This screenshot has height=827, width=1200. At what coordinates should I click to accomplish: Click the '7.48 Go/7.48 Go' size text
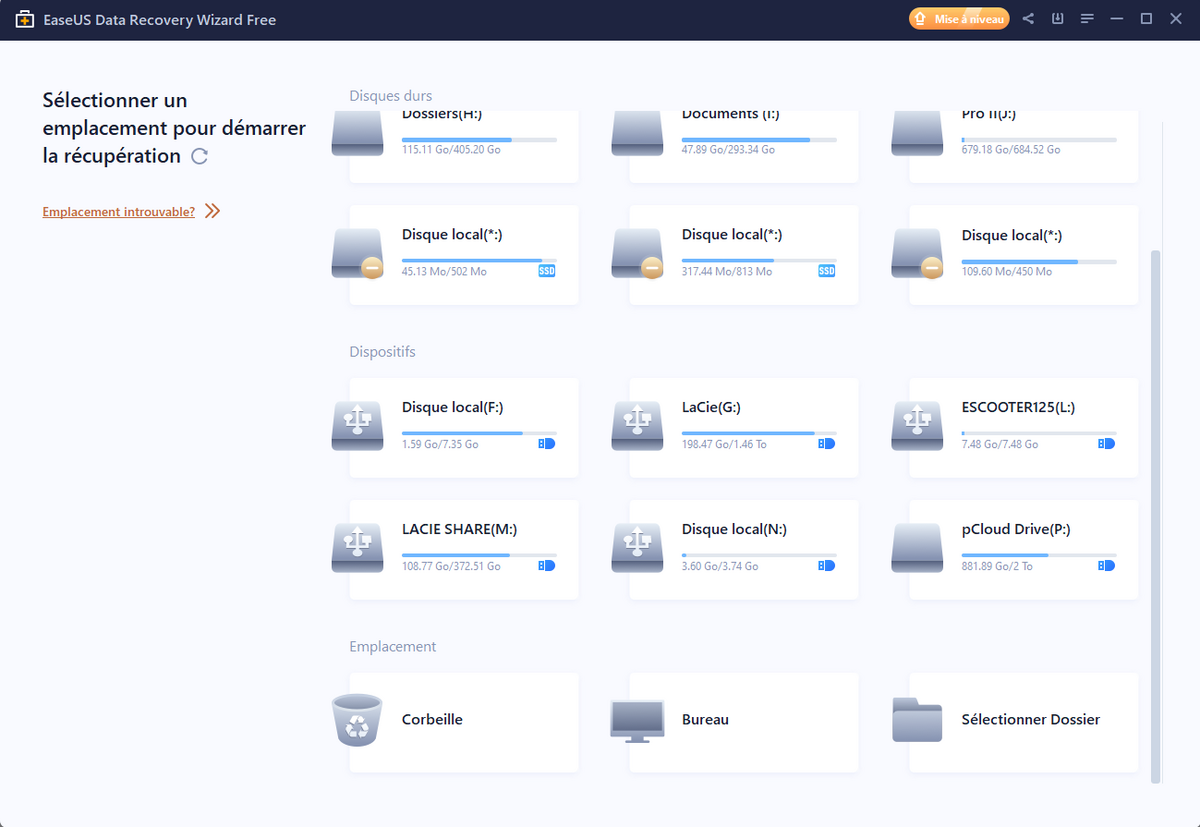(x=1000, y=444)
